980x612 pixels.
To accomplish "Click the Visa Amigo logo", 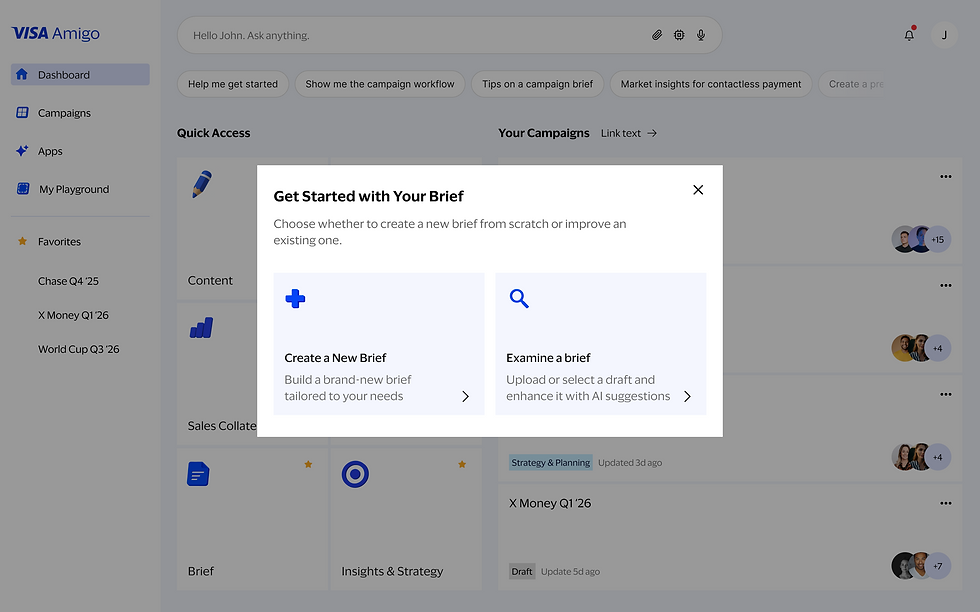I will click(56, 34).
